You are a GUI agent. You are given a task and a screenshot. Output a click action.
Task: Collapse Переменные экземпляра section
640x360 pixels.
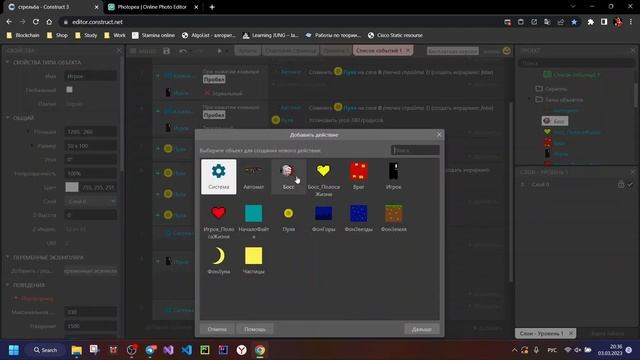click(x=7, y=258)
